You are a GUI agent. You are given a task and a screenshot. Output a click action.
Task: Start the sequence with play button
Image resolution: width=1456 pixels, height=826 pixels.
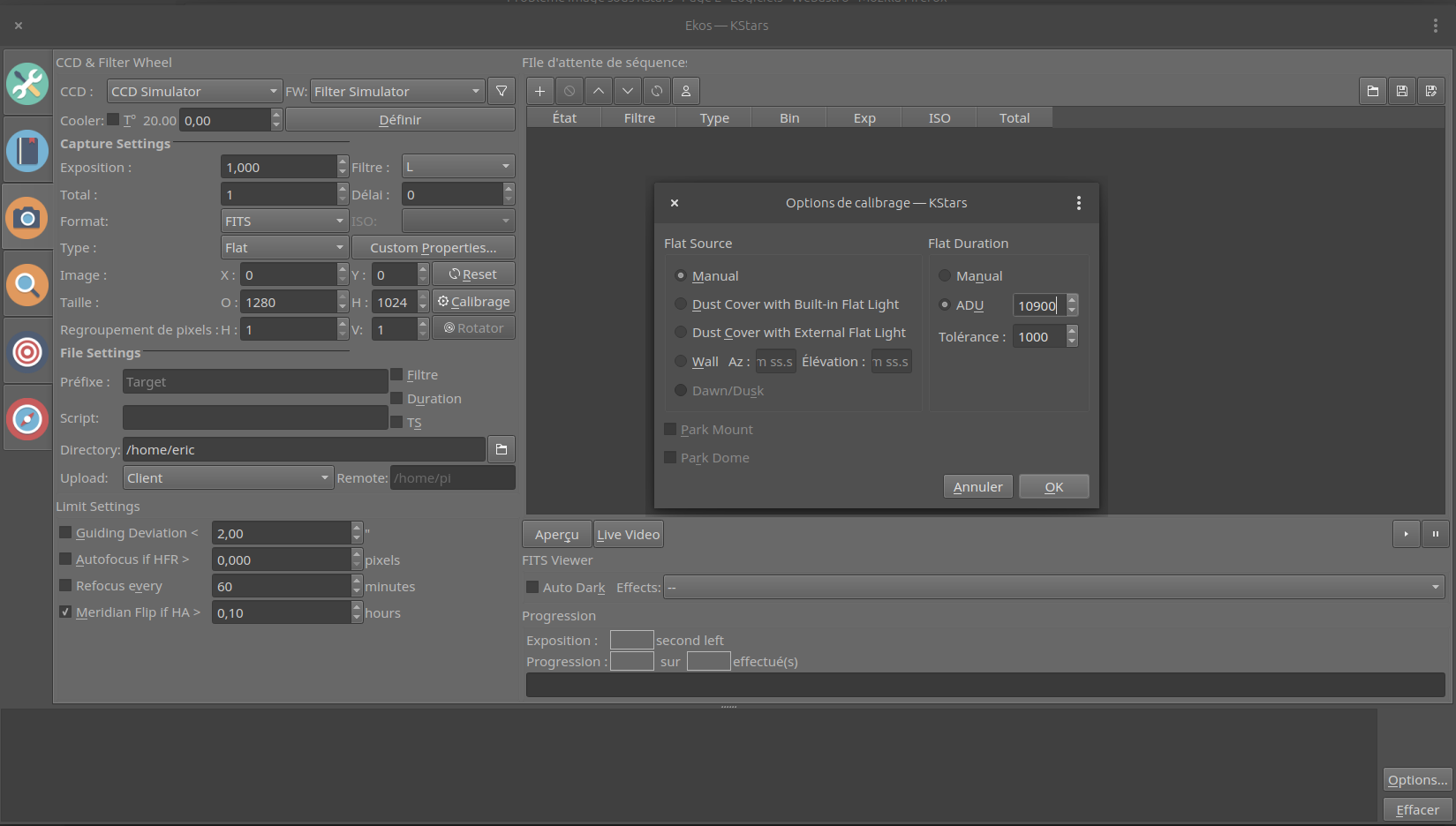pos(1407,534)
